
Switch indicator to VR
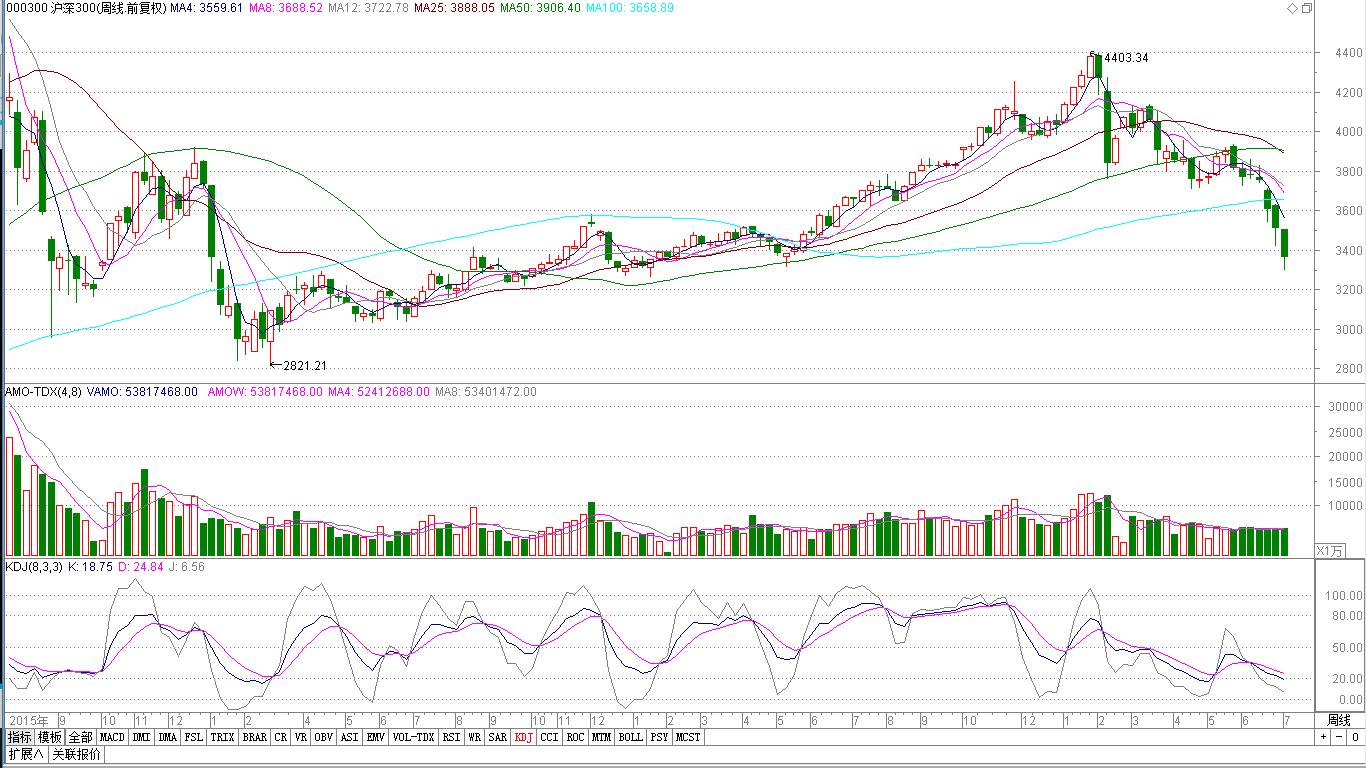pos(301,737)
